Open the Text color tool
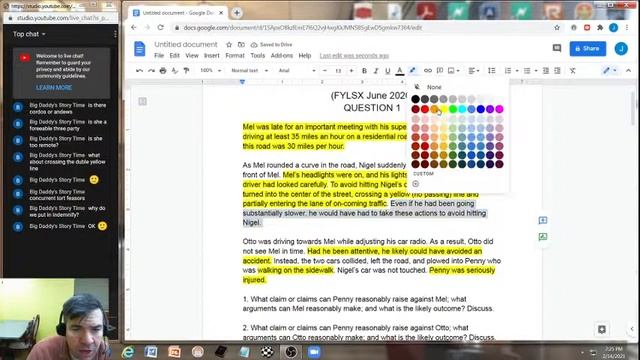Viewport: 640px width, 360px height. [x=400, y=71]
